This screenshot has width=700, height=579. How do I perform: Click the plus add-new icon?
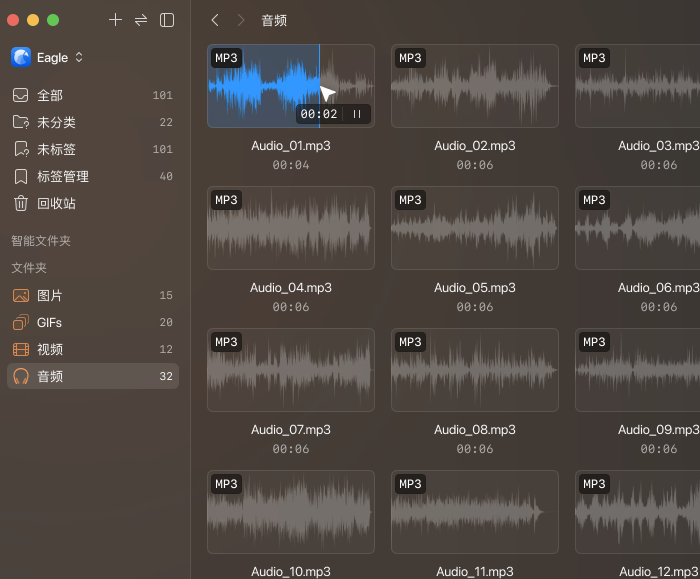(115, 20)
